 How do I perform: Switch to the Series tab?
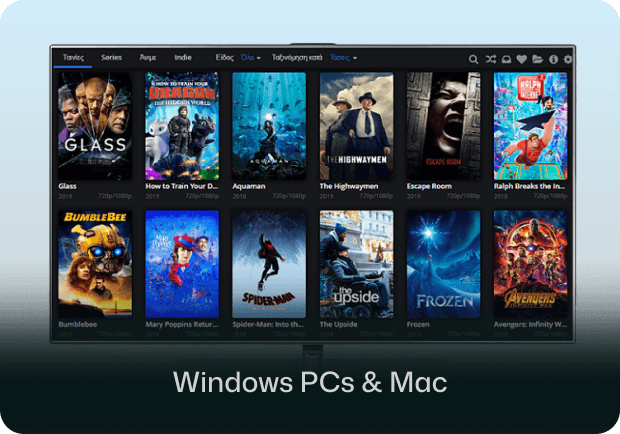[x=111, y=57]
